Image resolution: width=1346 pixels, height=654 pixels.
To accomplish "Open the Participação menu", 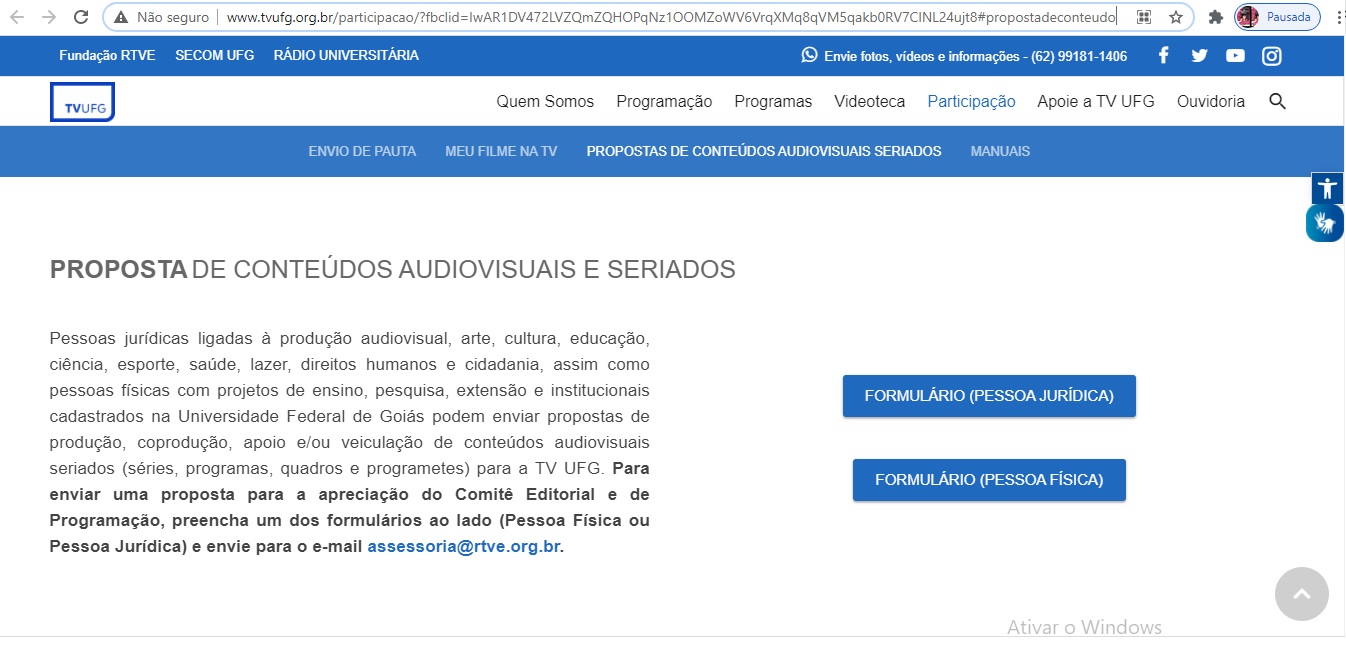I will [x=971, y=101].
